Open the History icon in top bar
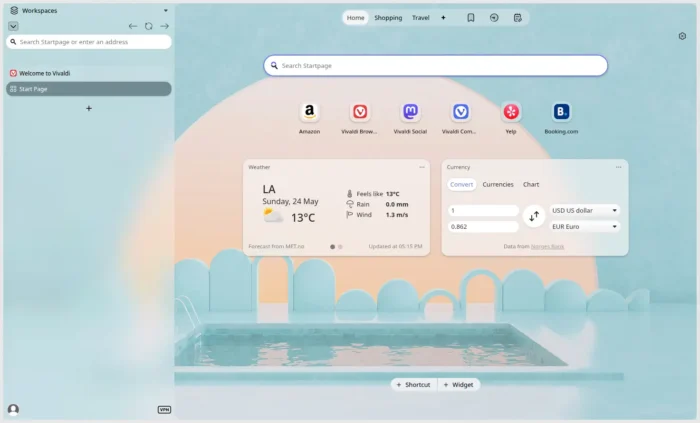This screenshot has height=423, width=700. click(x=494, y=18)
